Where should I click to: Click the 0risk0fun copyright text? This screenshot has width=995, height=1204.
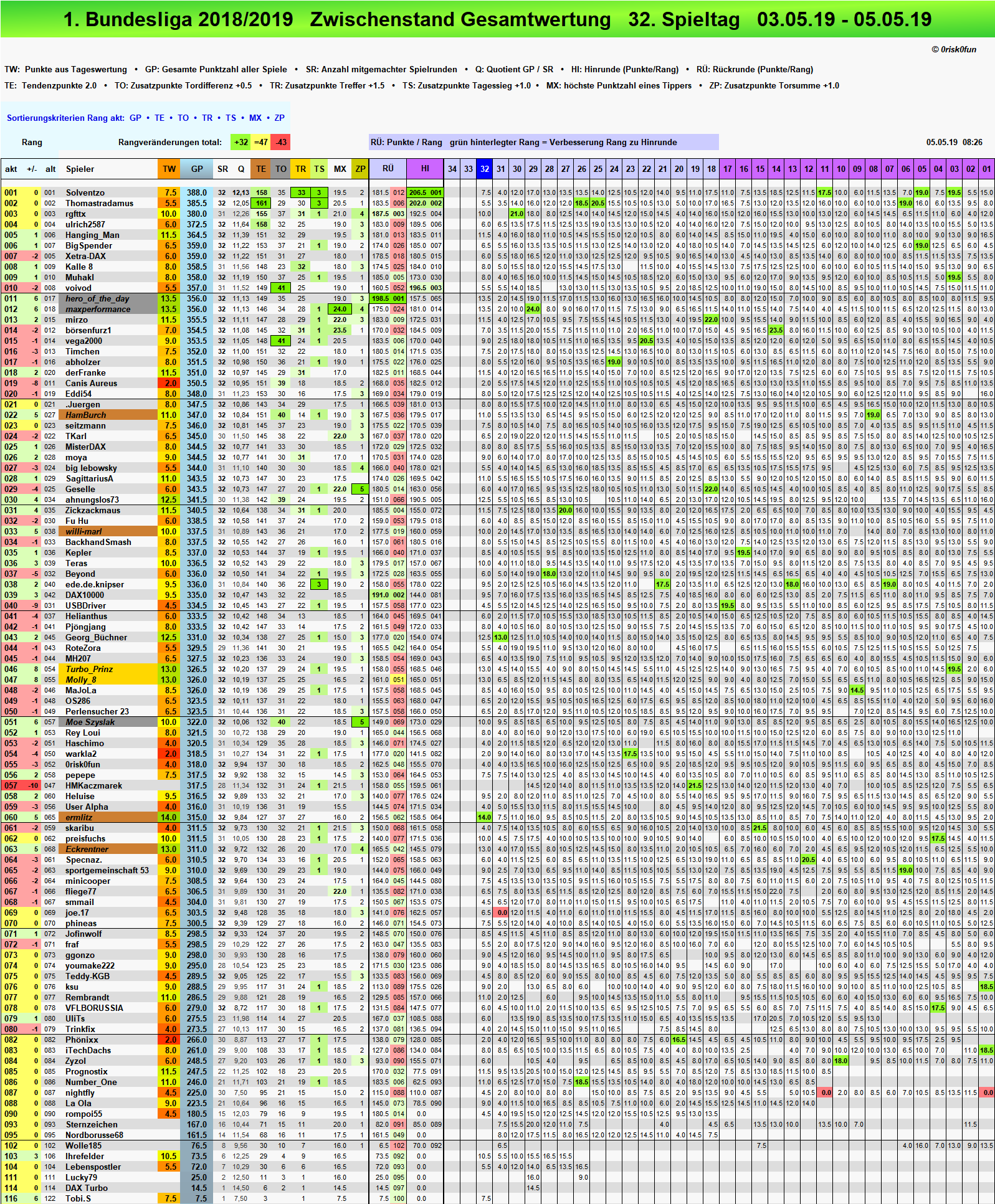[954, 49]
